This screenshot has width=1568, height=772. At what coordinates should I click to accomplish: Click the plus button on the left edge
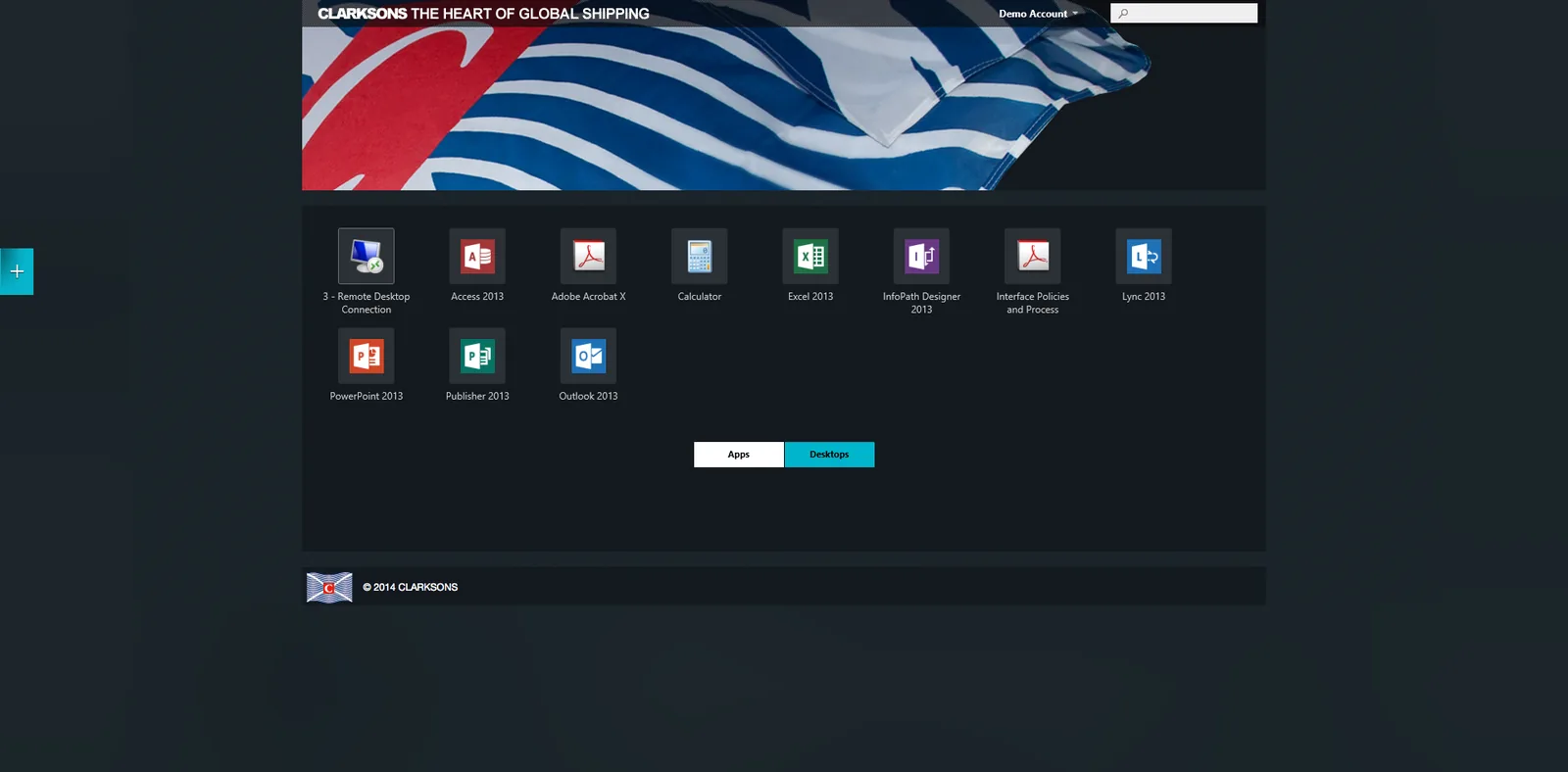tap(17, 271)
